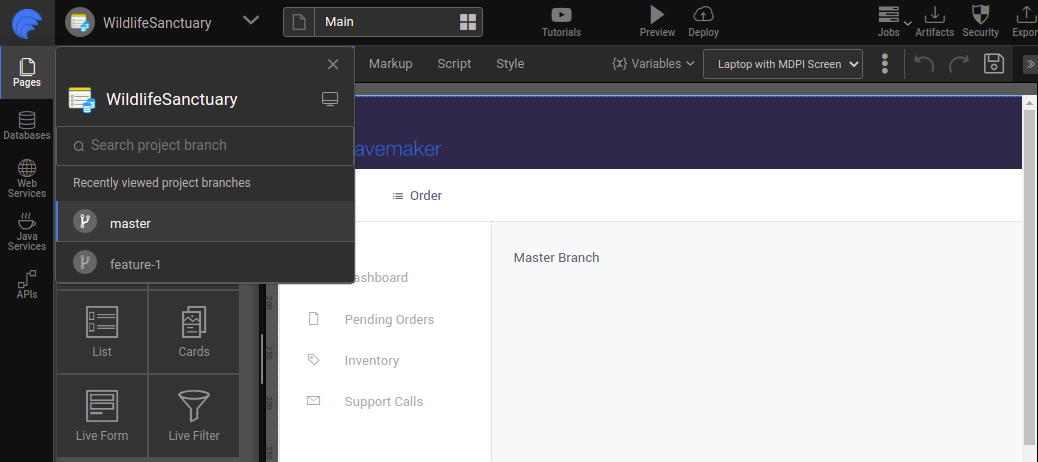Viewport: 1038px width, 462px height.
Task: Open the Laptop with MDPI Screen dropdown
Action: pos(782,64)
